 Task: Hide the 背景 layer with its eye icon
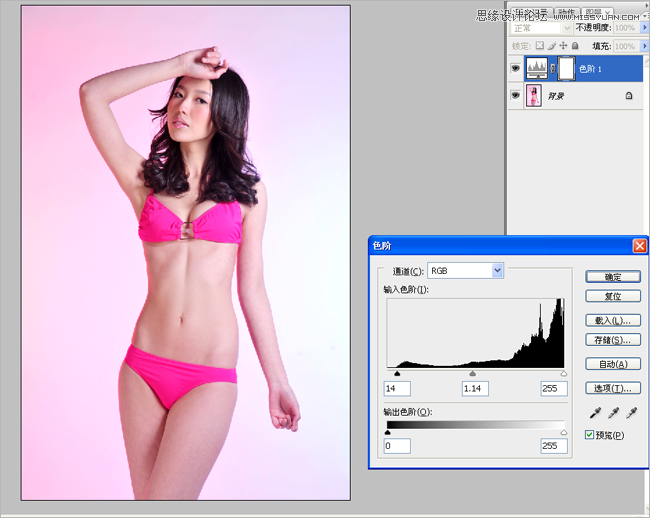[515, 95]
